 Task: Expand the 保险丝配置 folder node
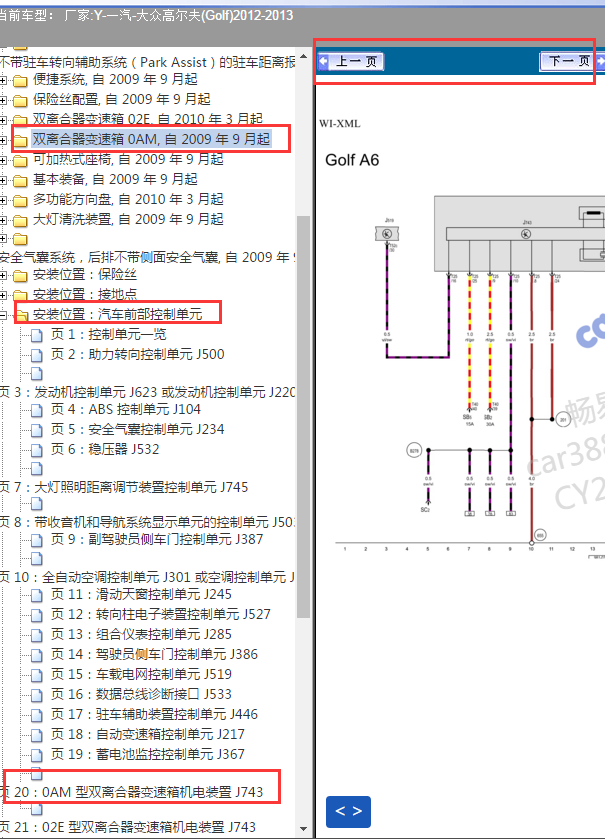tap(3, 101)
